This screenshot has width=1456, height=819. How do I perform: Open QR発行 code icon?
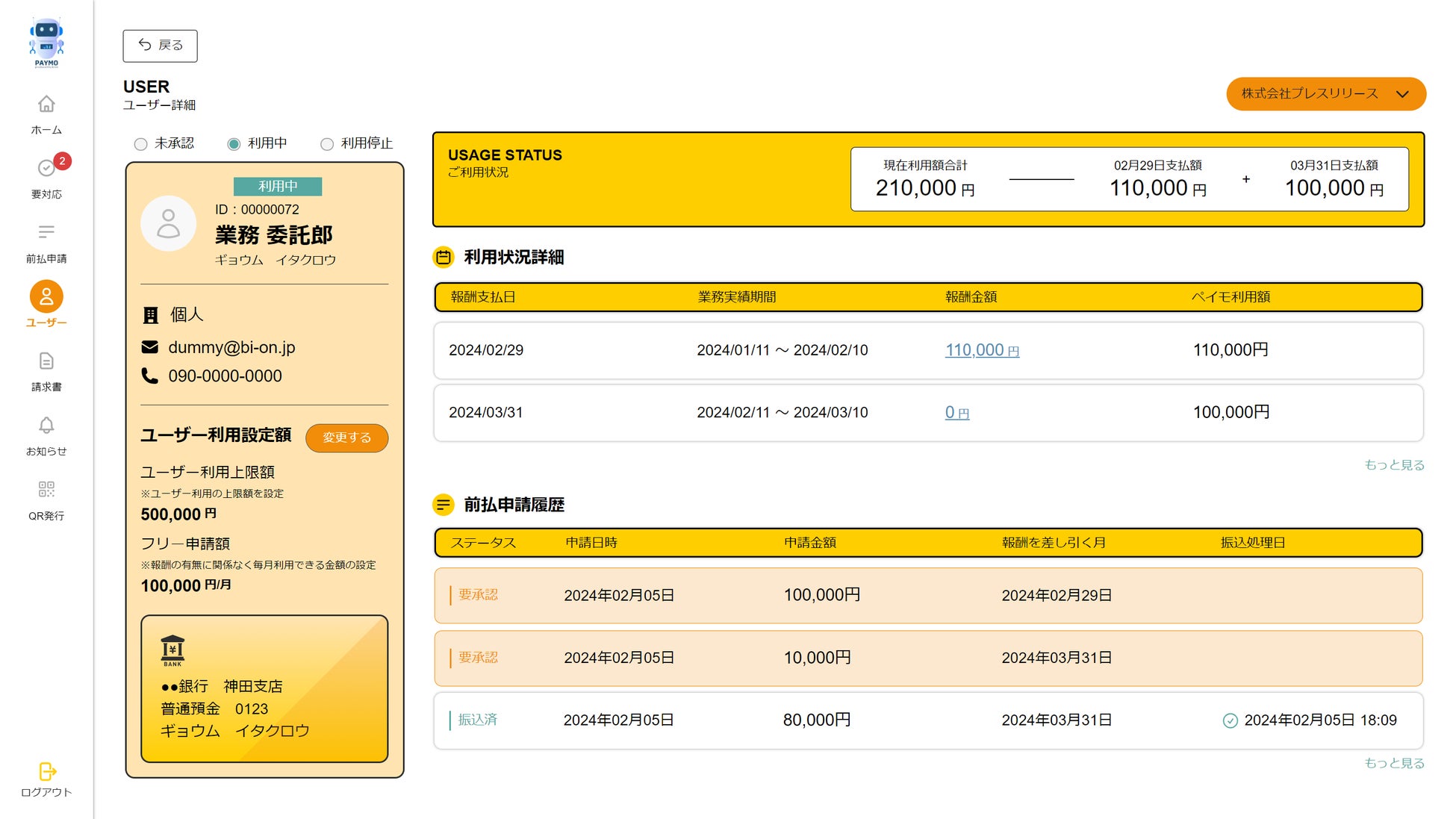pyautogui.click(x=46, y=490)
